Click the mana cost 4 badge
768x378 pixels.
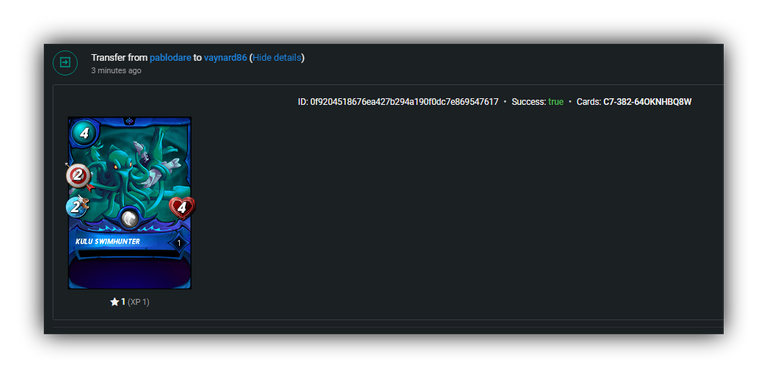84,133
